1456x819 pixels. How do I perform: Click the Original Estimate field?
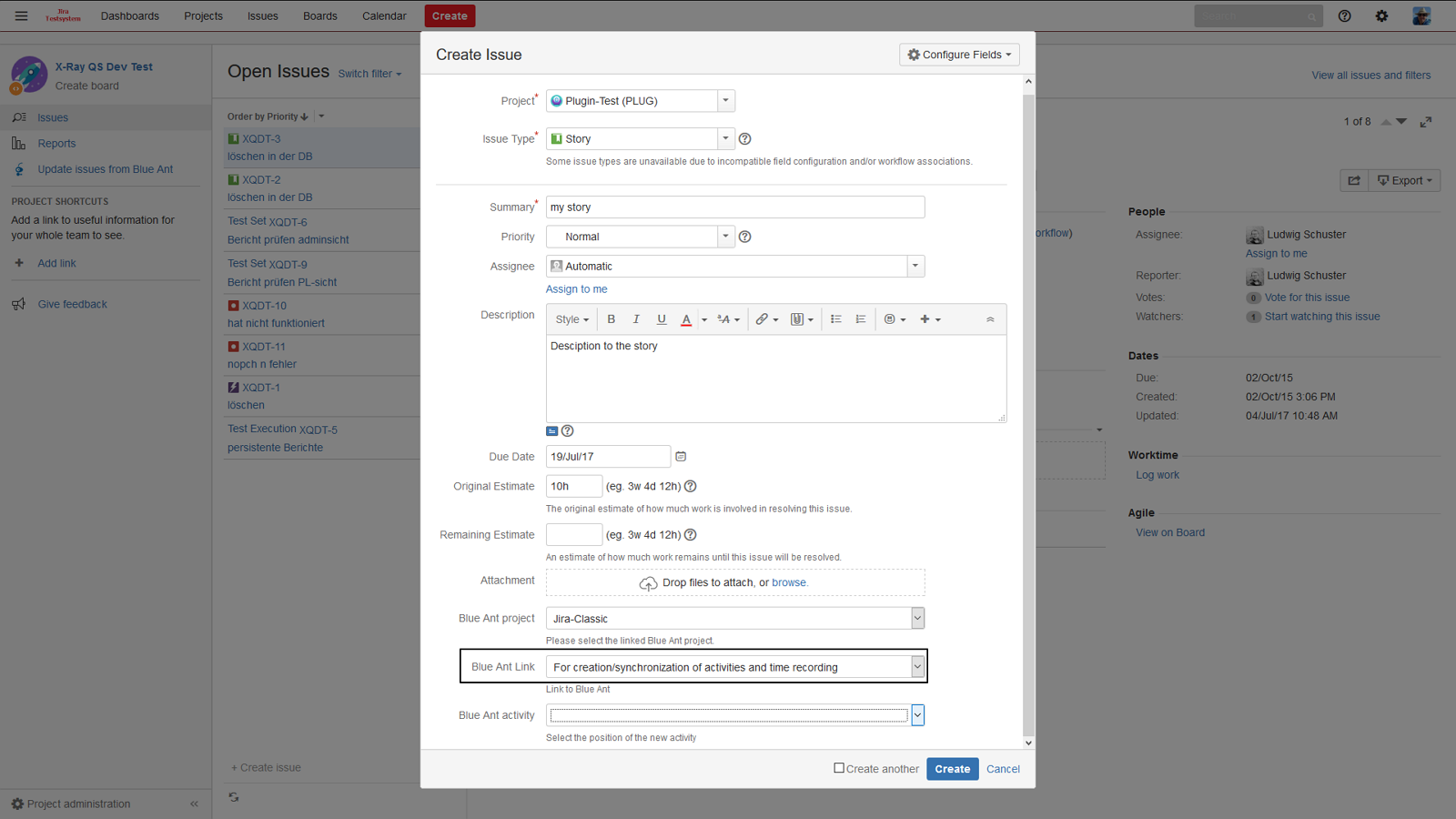(574, 487)
